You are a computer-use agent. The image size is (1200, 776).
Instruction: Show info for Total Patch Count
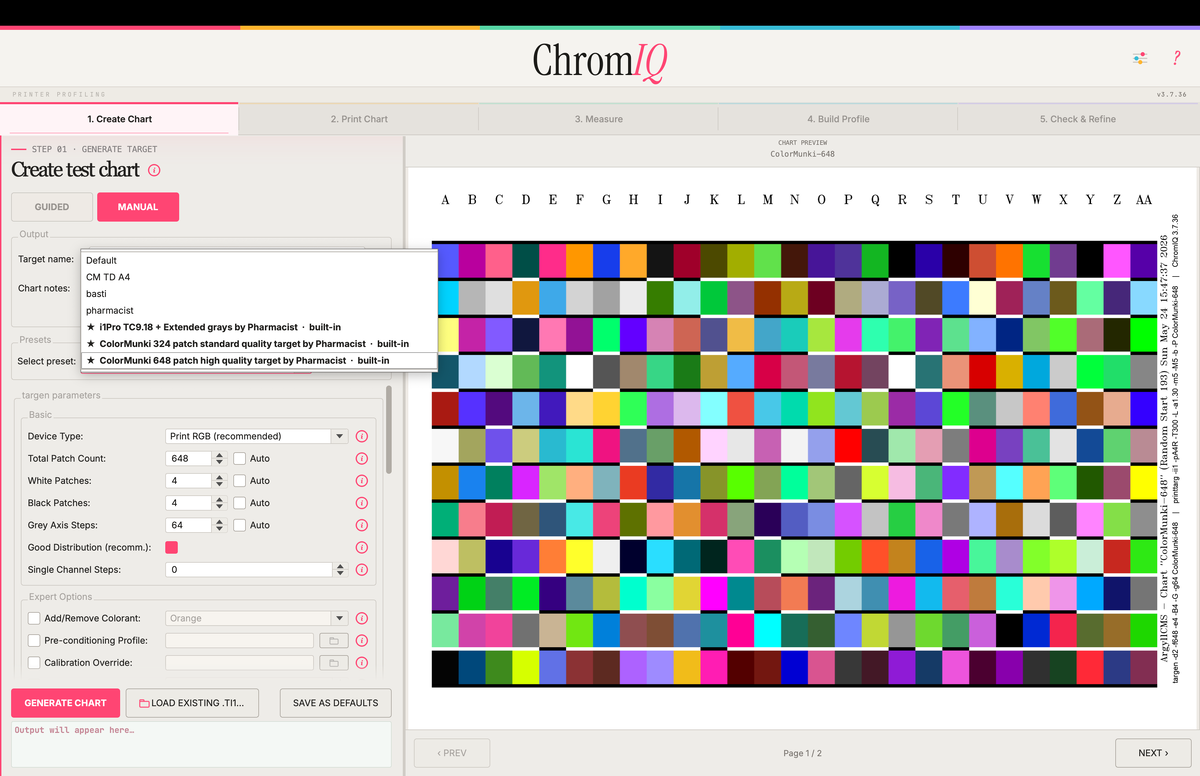362,458
